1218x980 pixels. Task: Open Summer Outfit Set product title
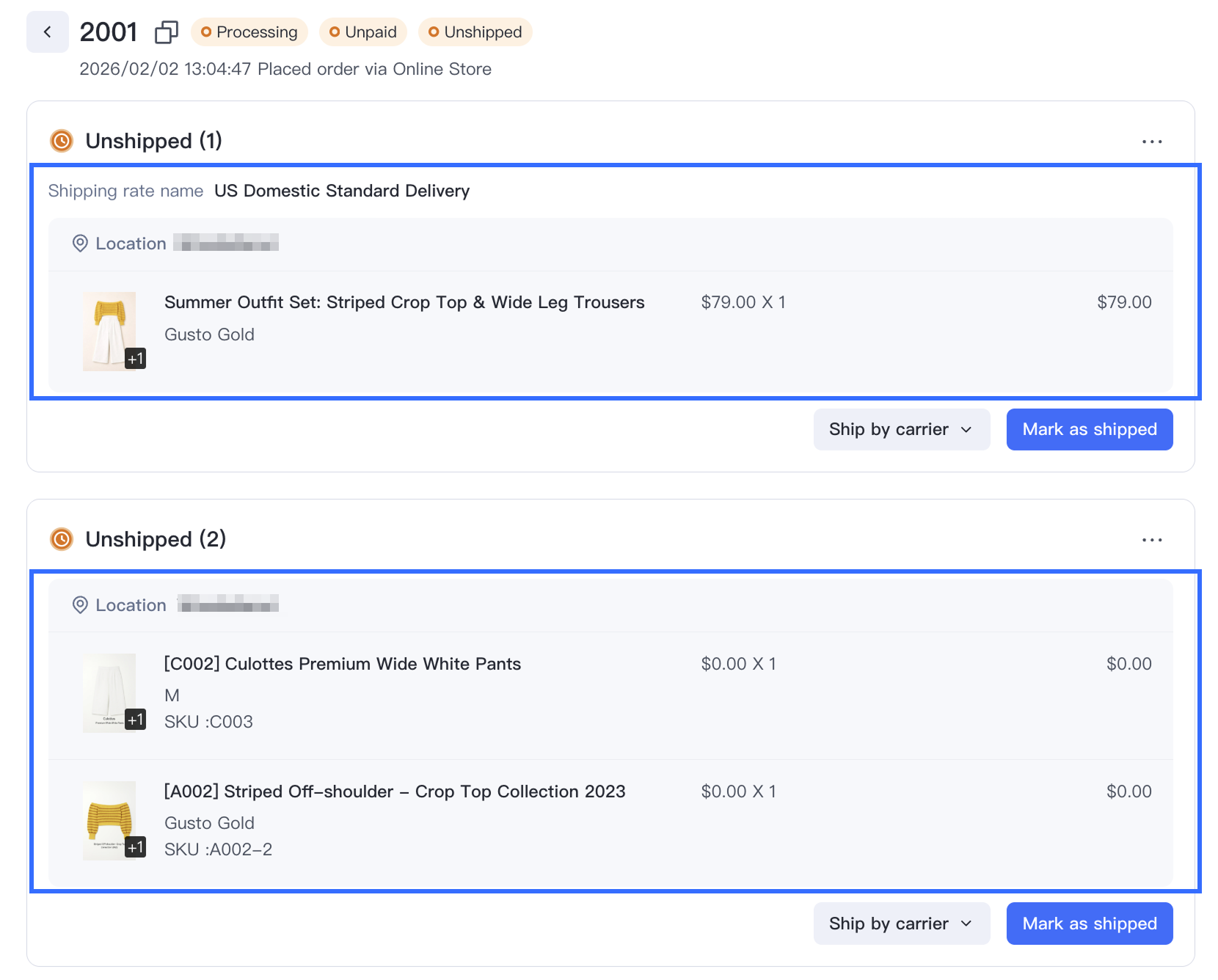coord(404,302)
